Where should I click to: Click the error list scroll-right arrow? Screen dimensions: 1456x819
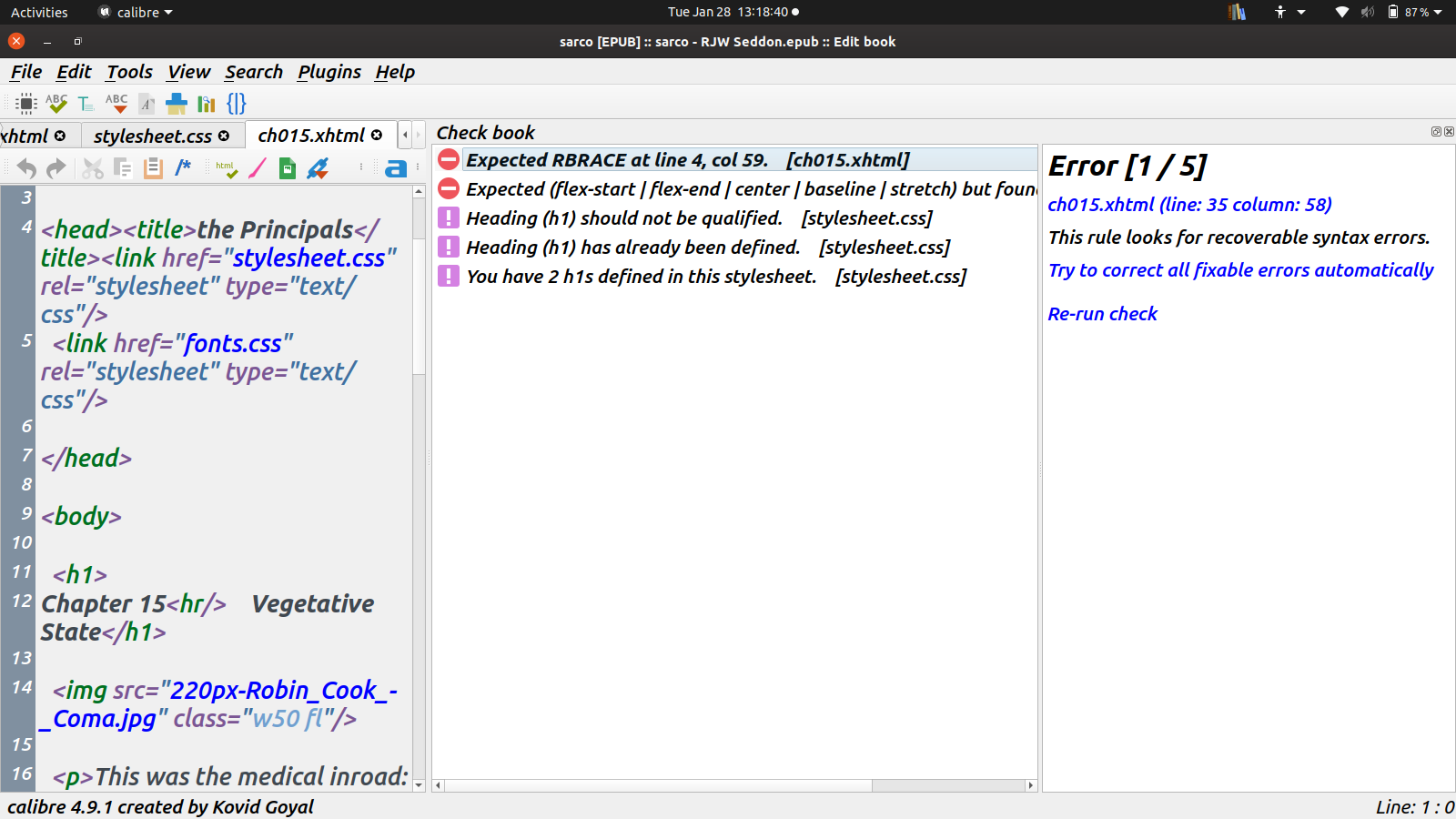pos(1030,785)
